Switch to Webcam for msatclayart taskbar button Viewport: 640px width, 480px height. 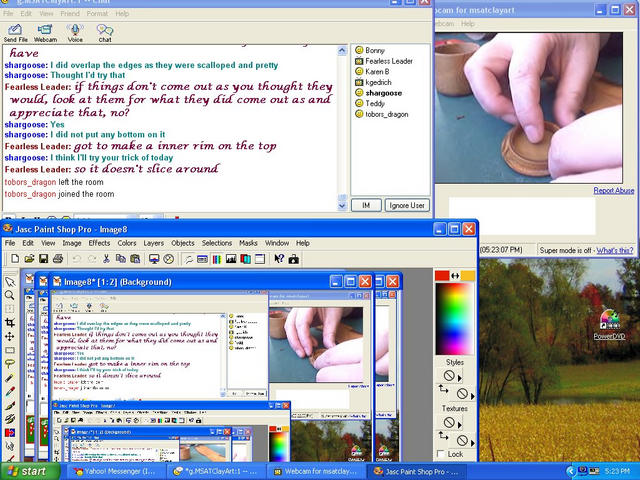coord(316,471)
